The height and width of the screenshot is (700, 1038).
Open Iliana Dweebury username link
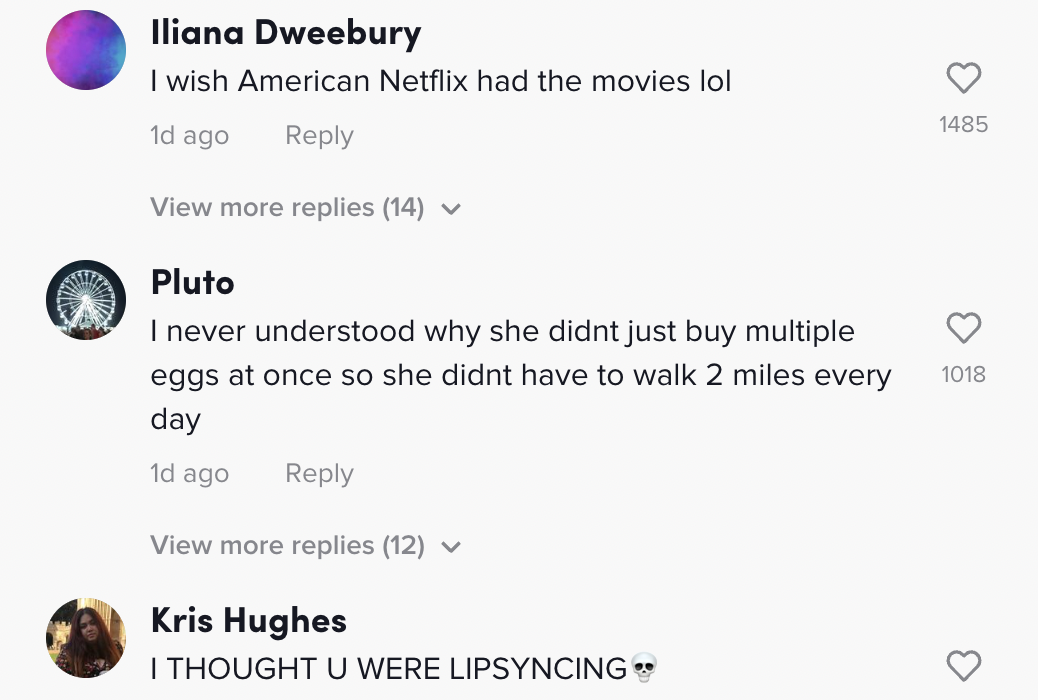coord(286,33)
